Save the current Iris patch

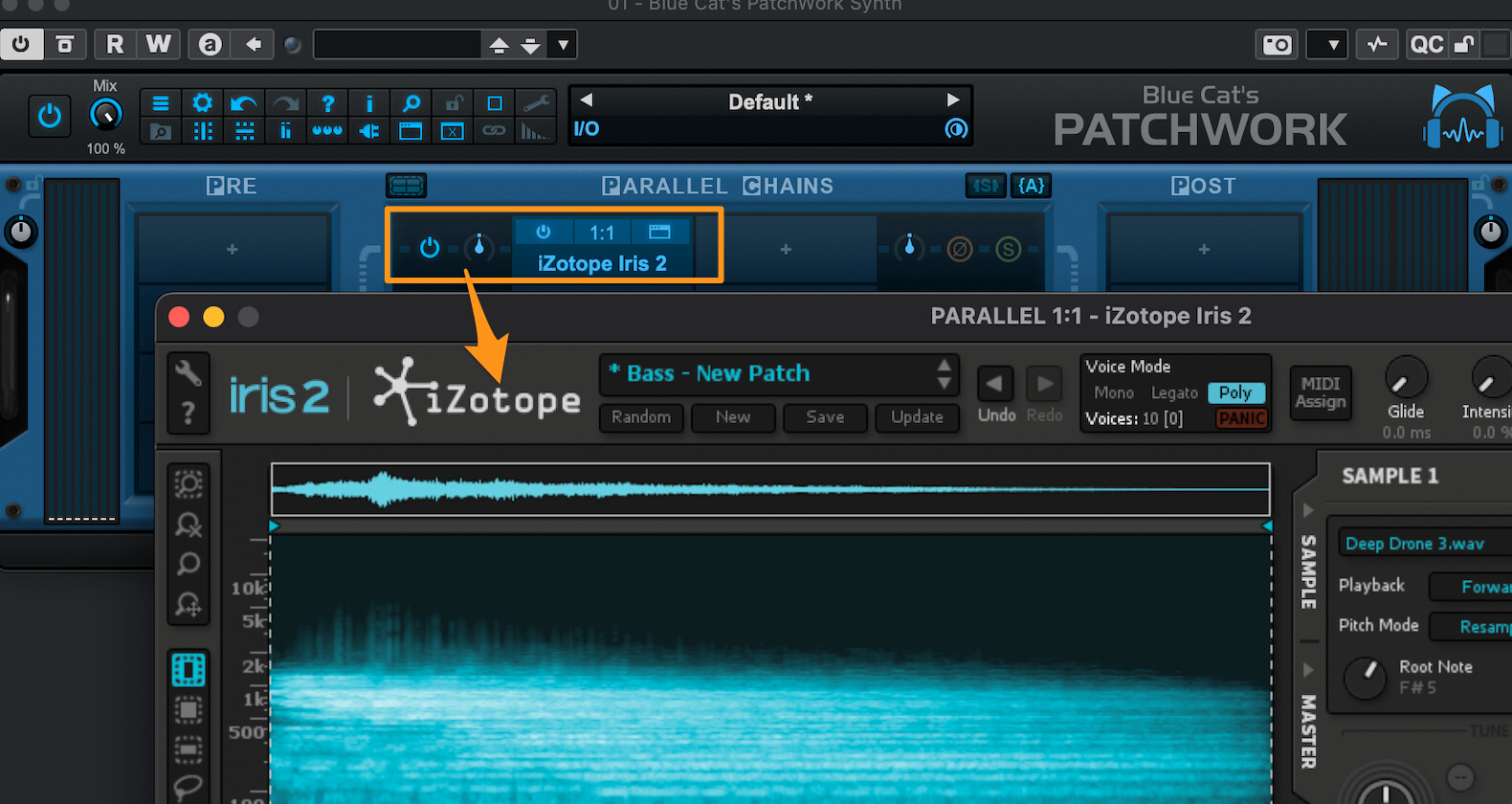[825, 417]
